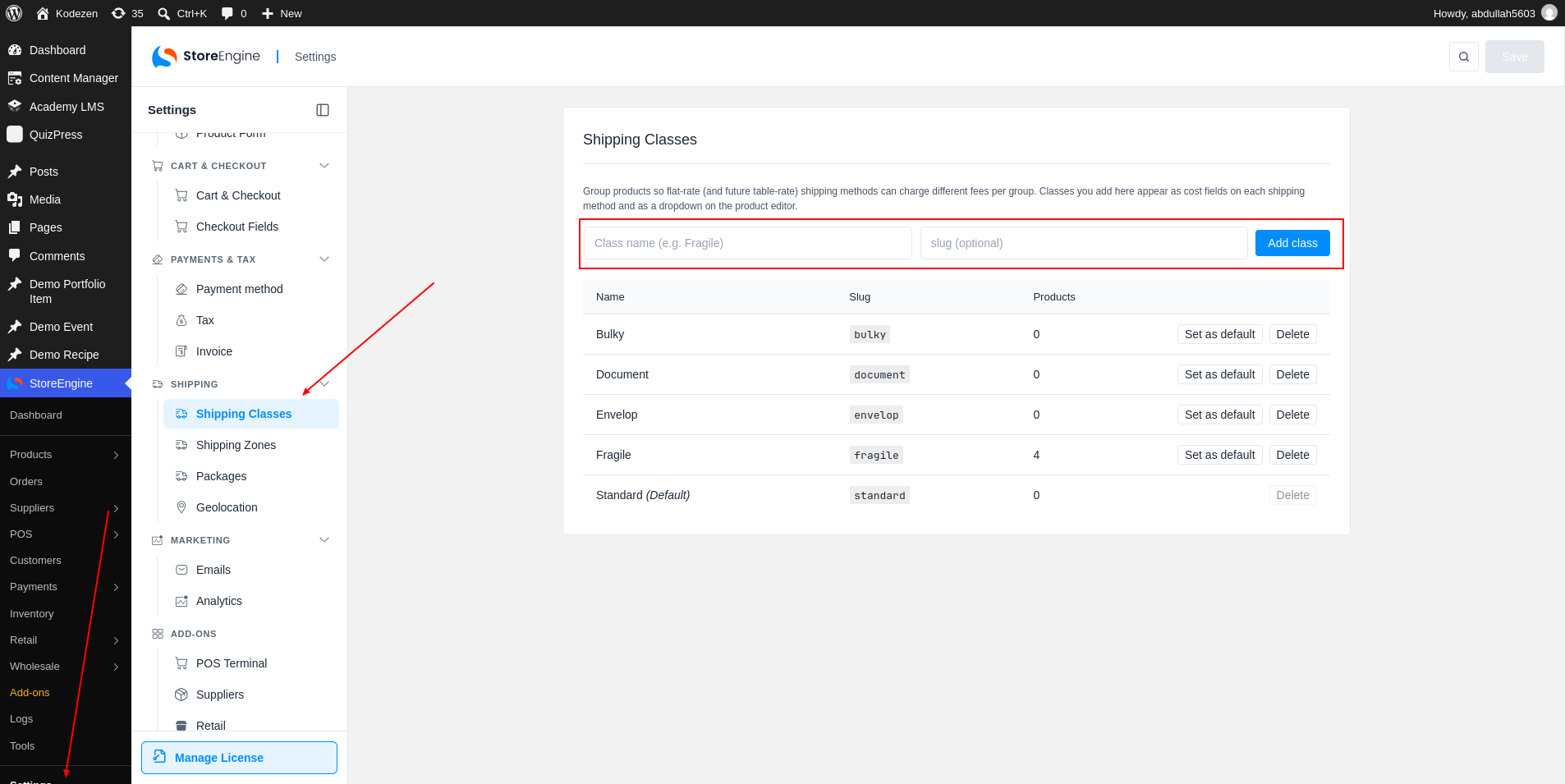Collapse the Cart & Checkout section chevron
This screenshot has width=1565, height=784.
point(324,166)
